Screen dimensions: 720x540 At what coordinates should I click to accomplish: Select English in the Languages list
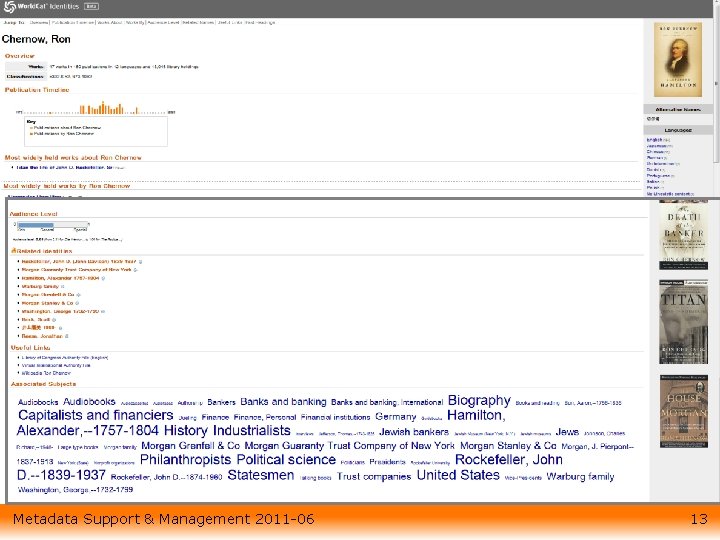coord(654,140)
